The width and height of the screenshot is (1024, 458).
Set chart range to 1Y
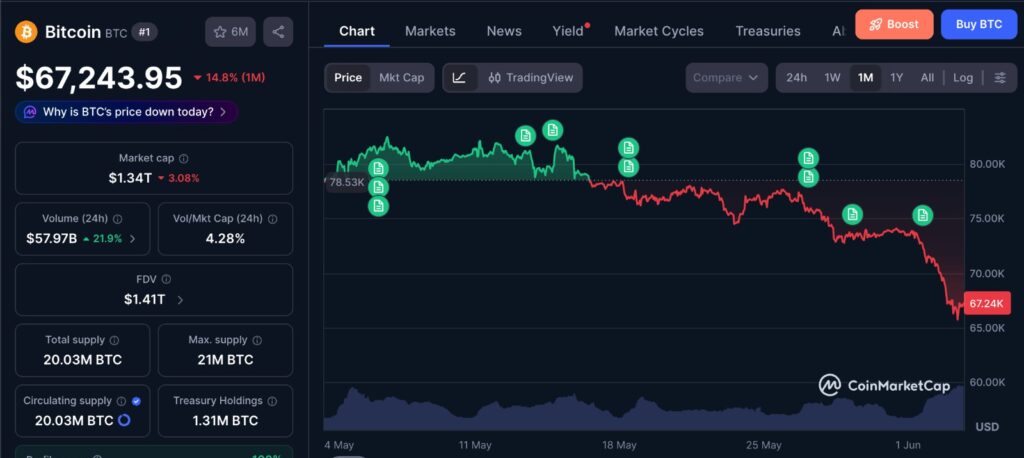[897, 78]
